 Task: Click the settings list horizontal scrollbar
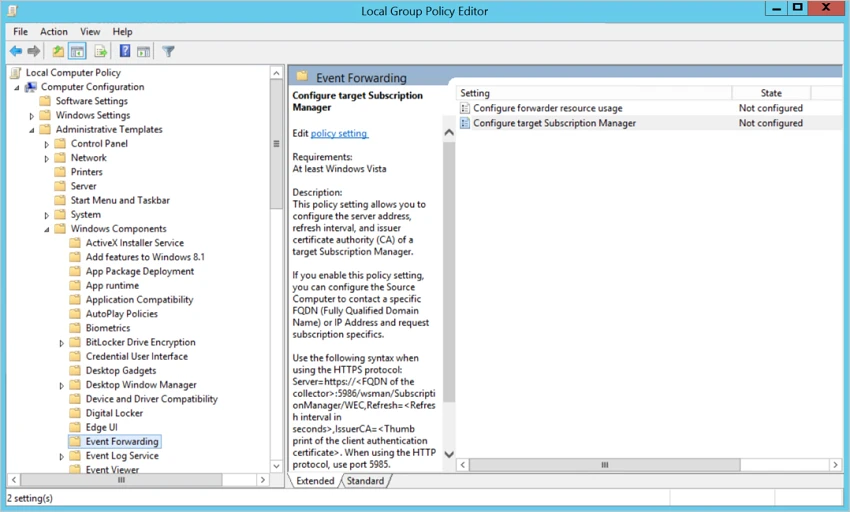(x=605, y=465)
